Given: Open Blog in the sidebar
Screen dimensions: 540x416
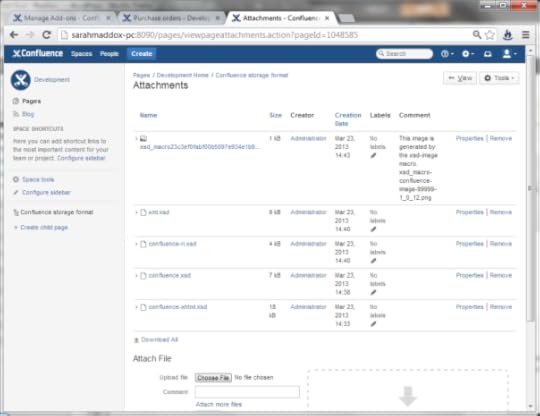Looking at the screenshot, I should [28, 114].
